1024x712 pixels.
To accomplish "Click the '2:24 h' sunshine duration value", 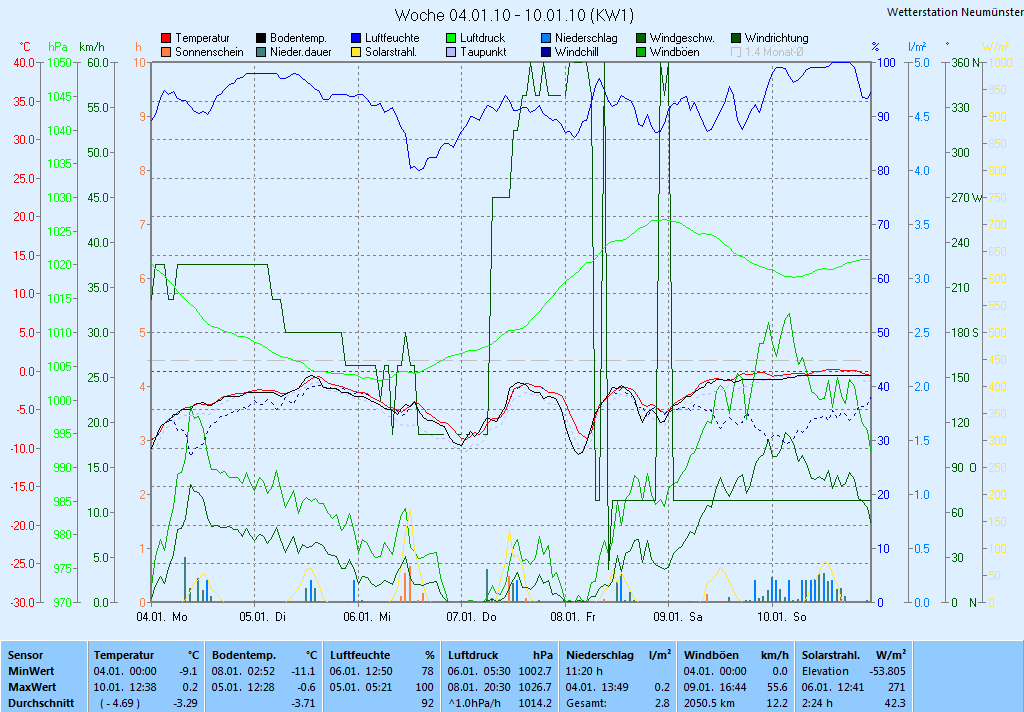I will point(819,704).
